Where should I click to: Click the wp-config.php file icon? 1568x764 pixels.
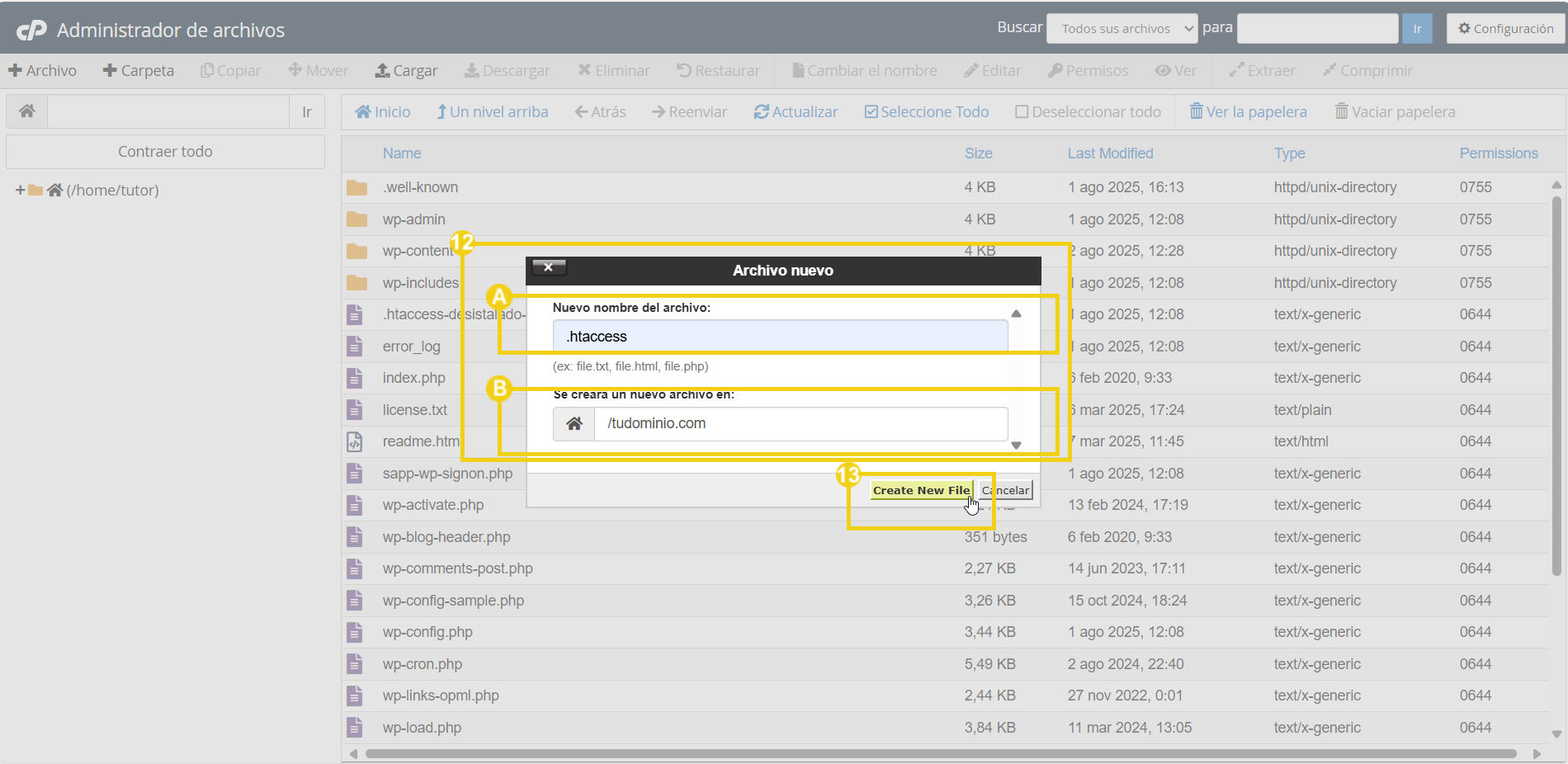(355, 632)
